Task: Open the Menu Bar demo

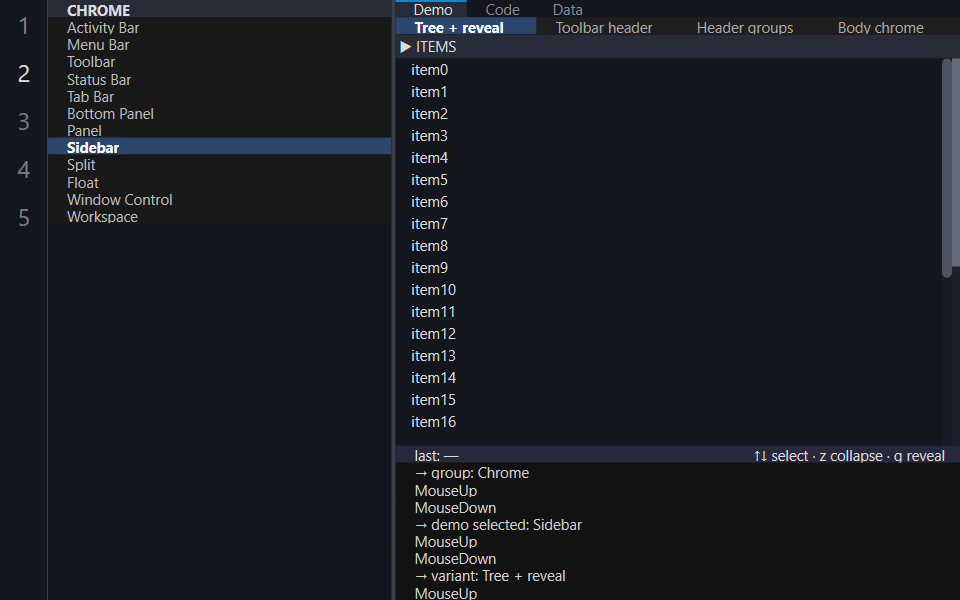Action: point(219,45)
